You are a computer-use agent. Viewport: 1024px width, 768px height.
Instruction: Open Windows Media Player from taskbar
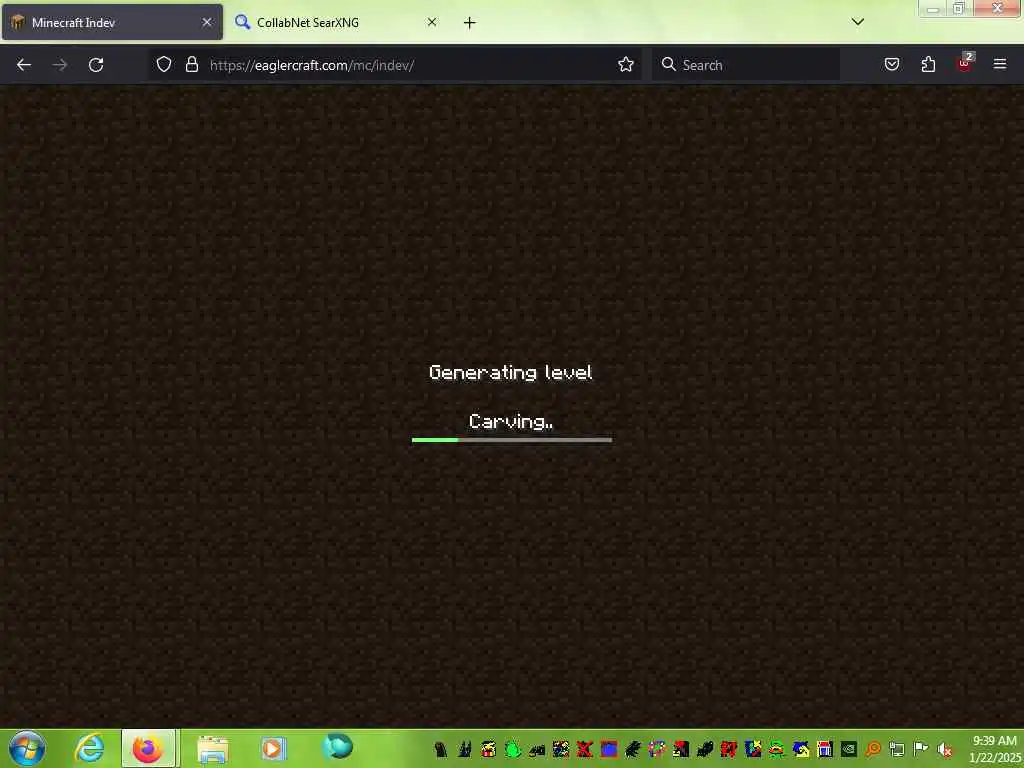tap(273, 748)
